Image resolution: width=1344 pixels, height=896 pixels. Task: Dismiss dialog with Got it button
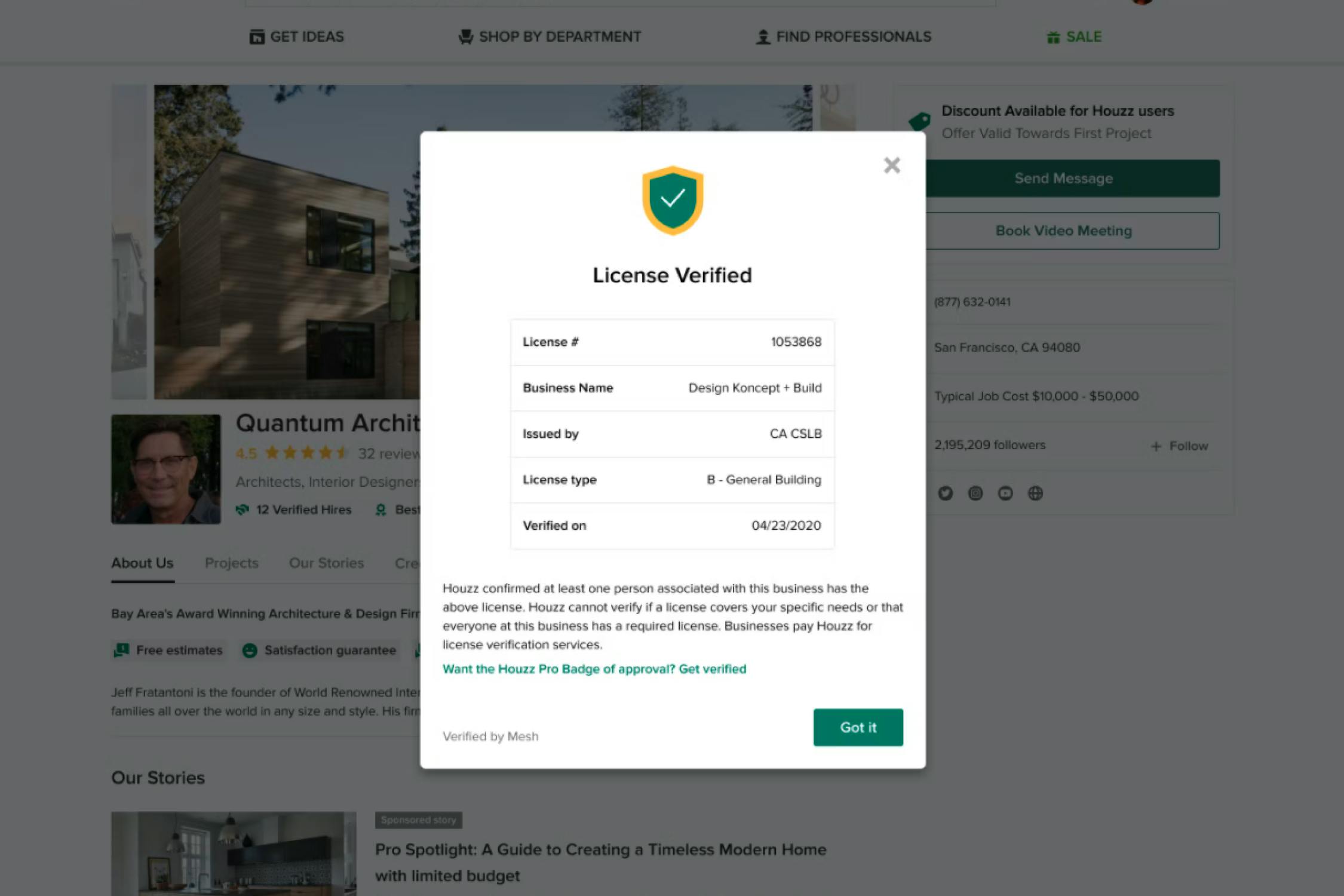(x=858, y=728)
